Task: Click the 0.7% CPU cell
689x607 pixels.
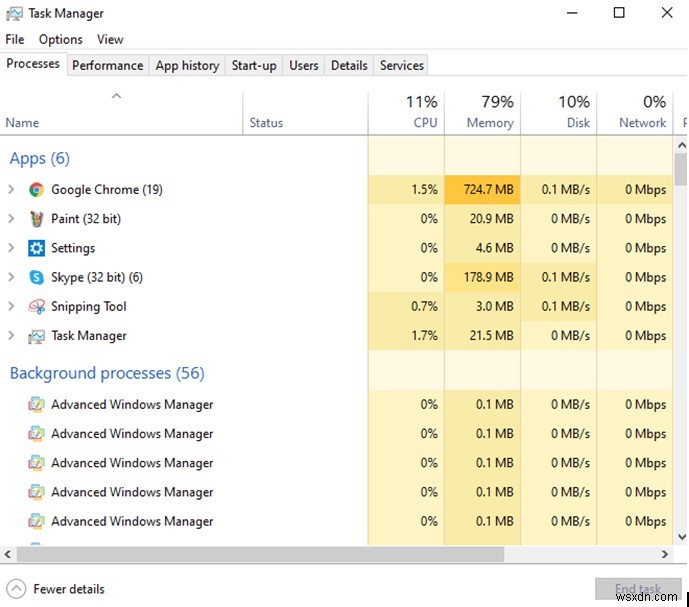Action: click(406, 306)
